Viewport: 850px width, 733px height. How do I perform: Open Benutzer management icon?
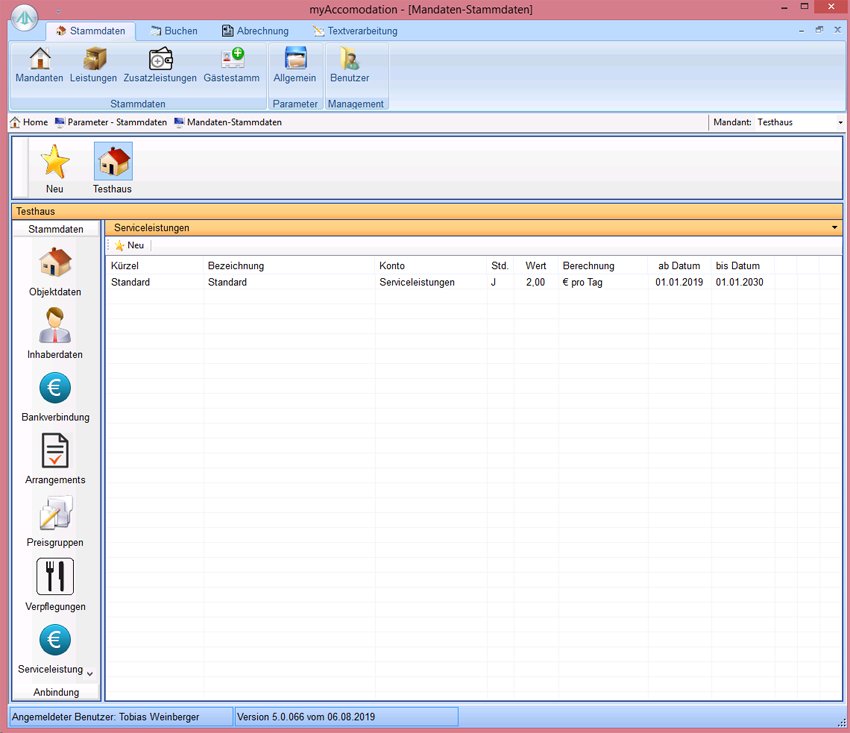click(x=349, y=65)
